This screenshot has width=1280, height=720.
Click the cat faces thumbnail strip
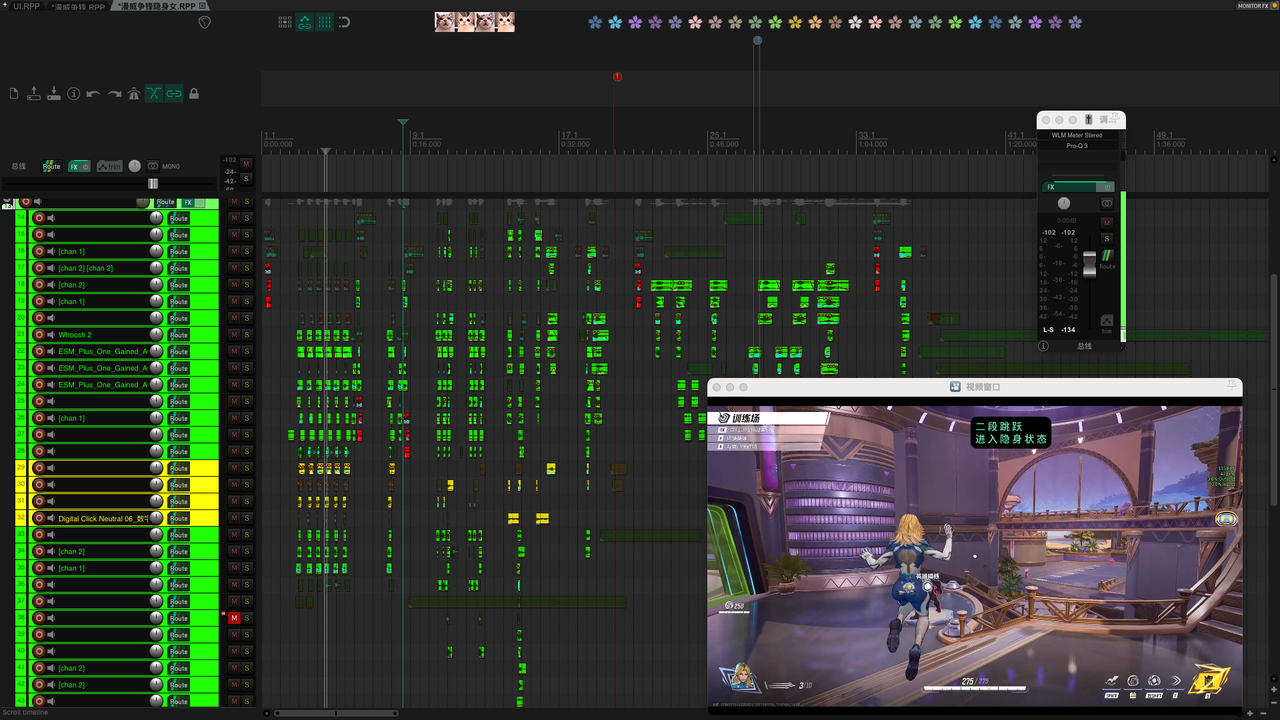pos(475,22)
